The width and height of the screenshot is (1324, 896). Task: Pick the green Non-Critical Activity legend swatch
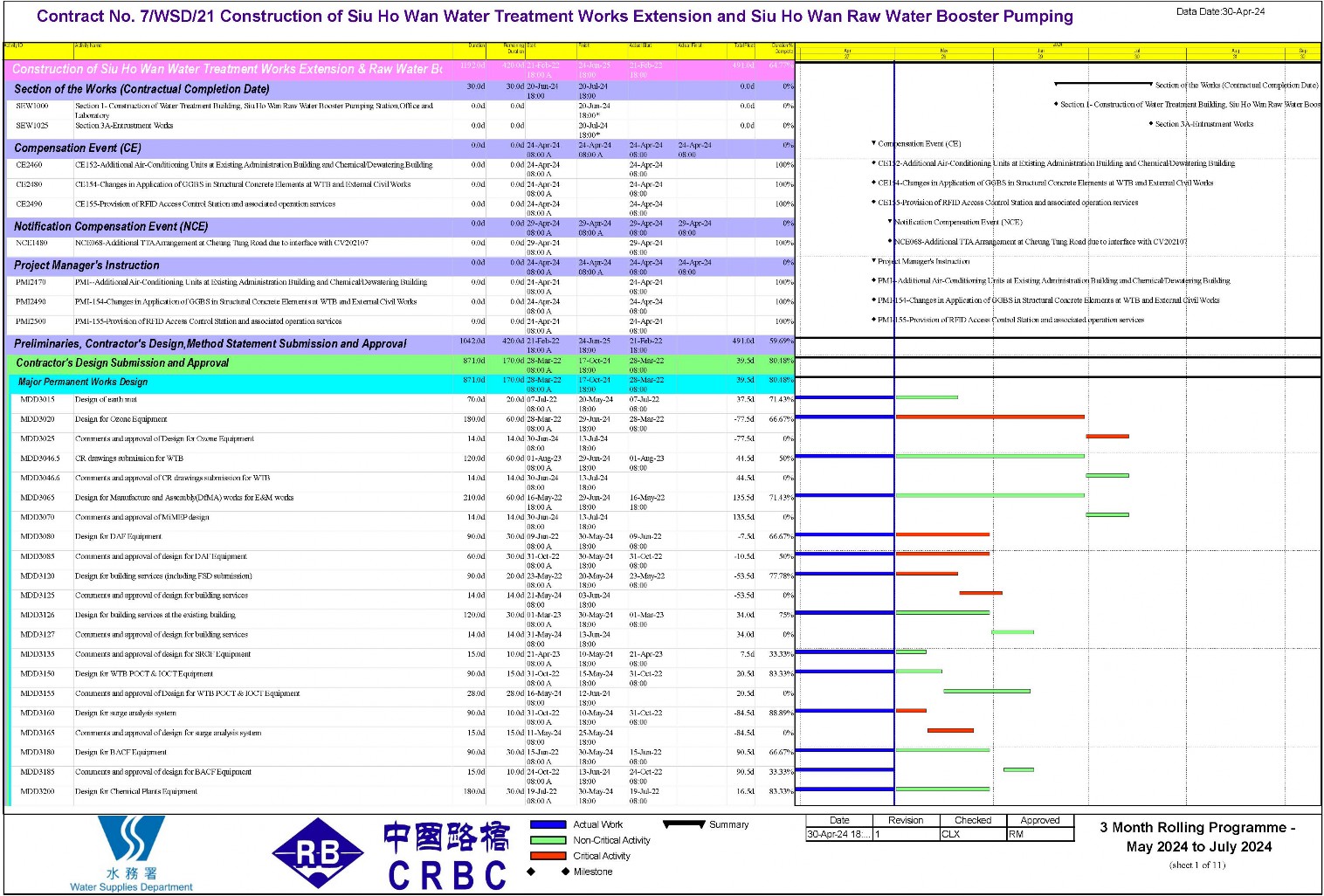tap(548, 840)
